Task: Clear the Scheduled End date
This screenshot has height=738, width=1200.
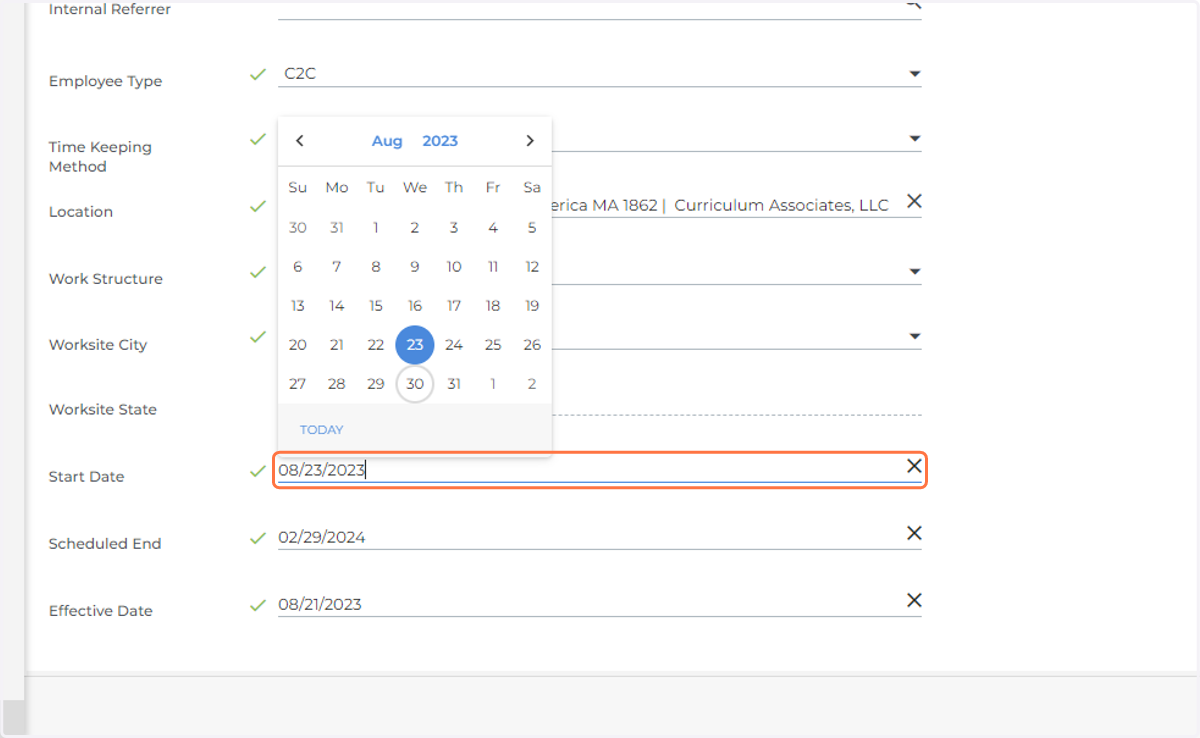Action: pos(913,533)
